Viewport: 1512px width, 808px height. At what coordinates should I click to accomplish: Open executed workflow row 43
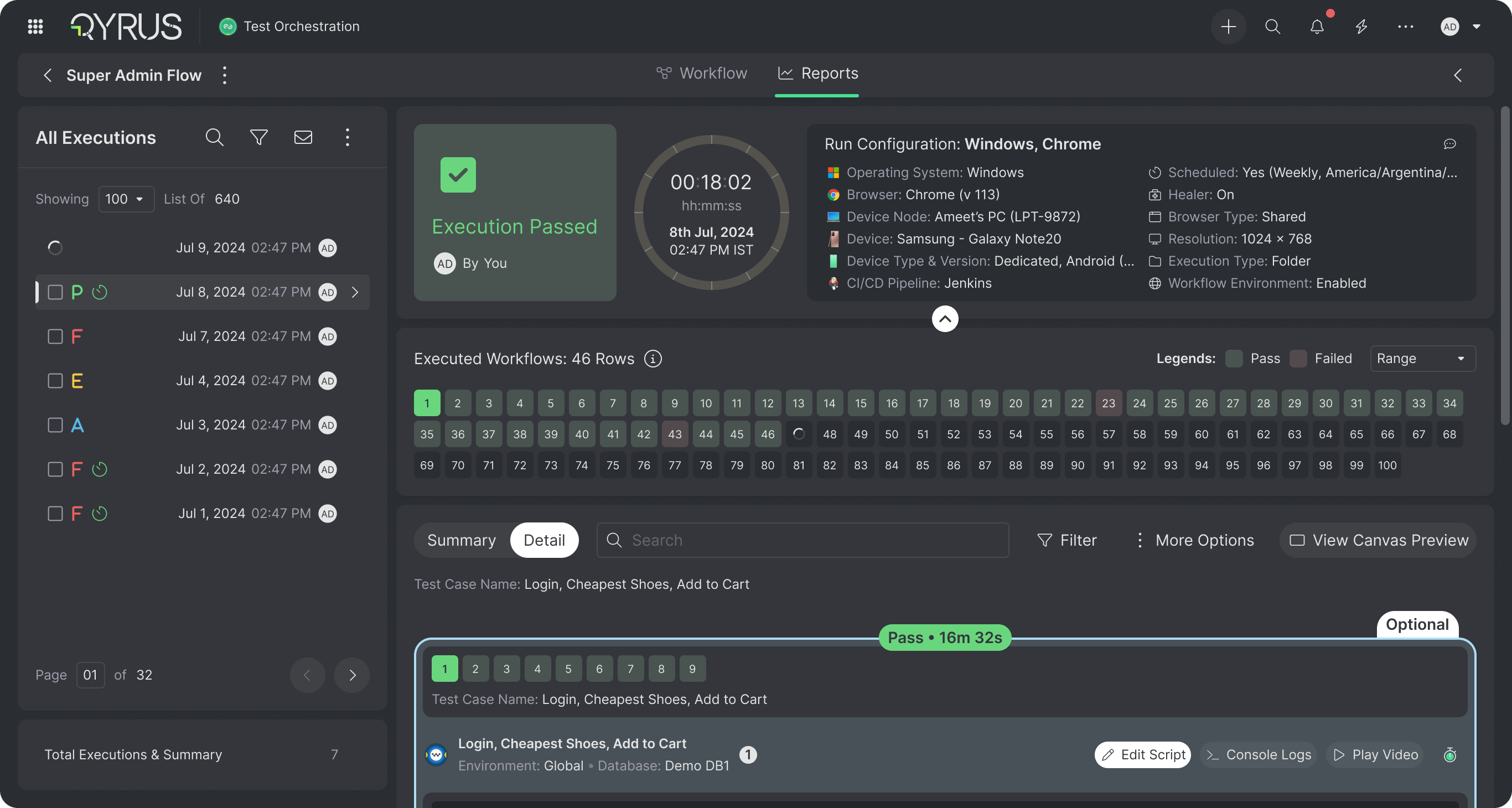pyautogui.click(x=675, y=434)
